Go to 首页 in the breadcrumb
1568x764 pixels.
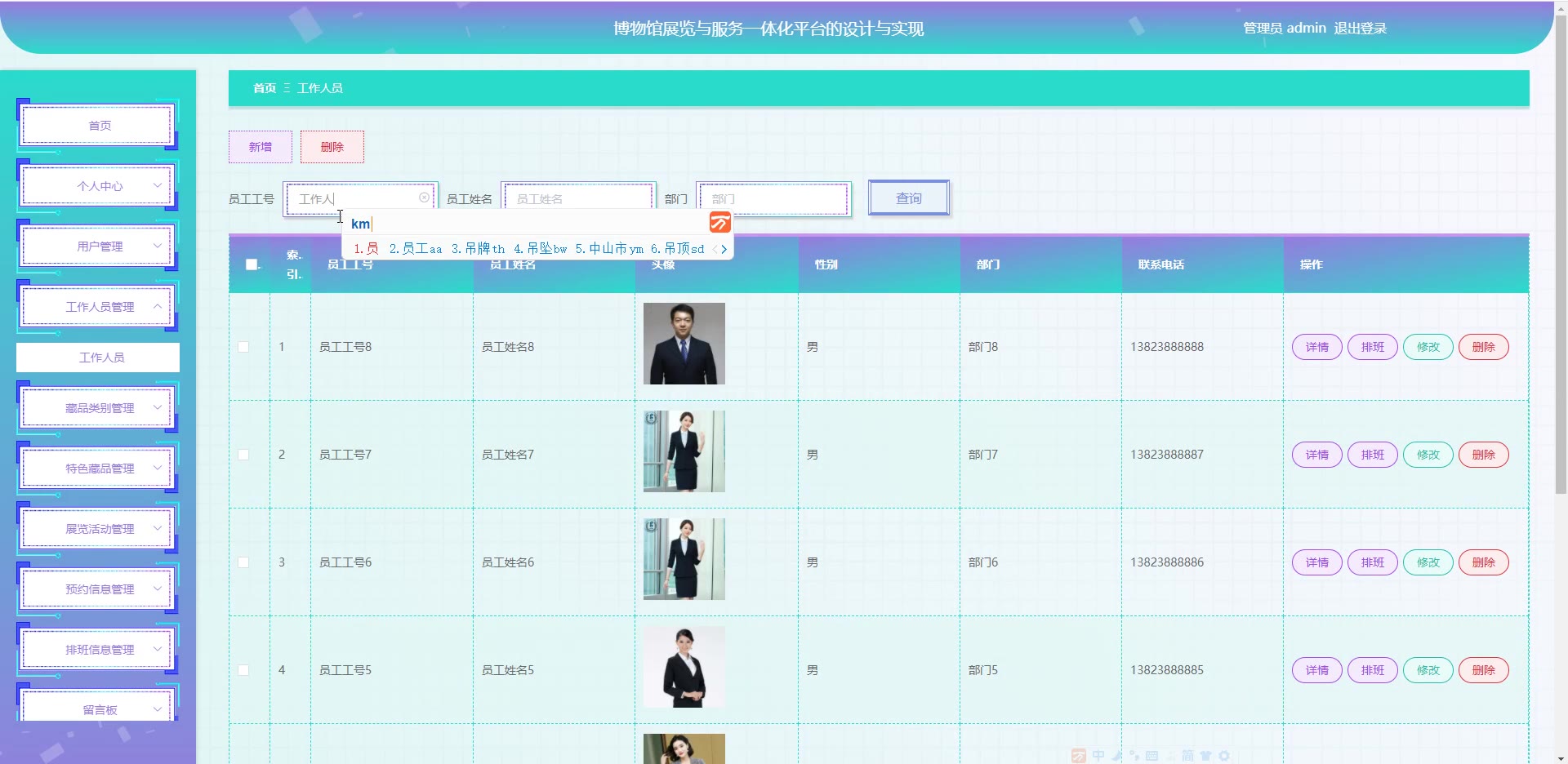265,88
